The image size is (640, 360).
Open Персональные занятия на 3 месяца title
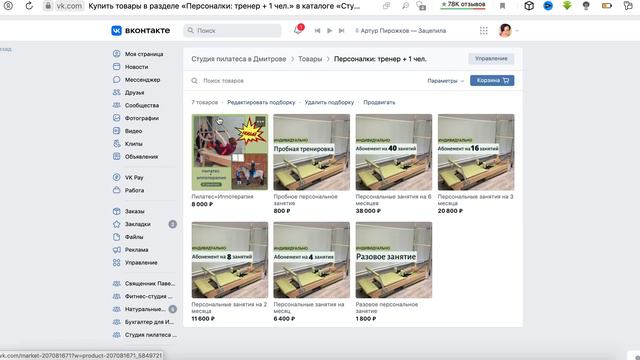(x=476, y=200)
